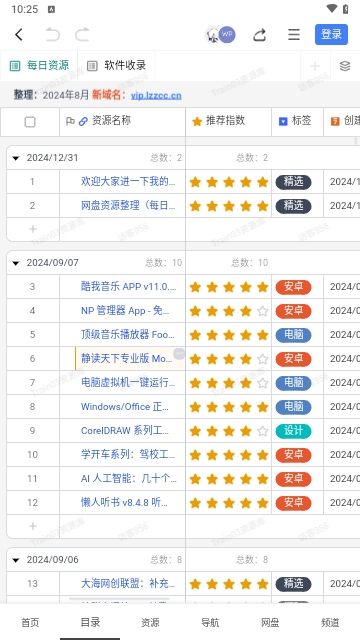Add a new sheet with plus icon

pos(315,66)
